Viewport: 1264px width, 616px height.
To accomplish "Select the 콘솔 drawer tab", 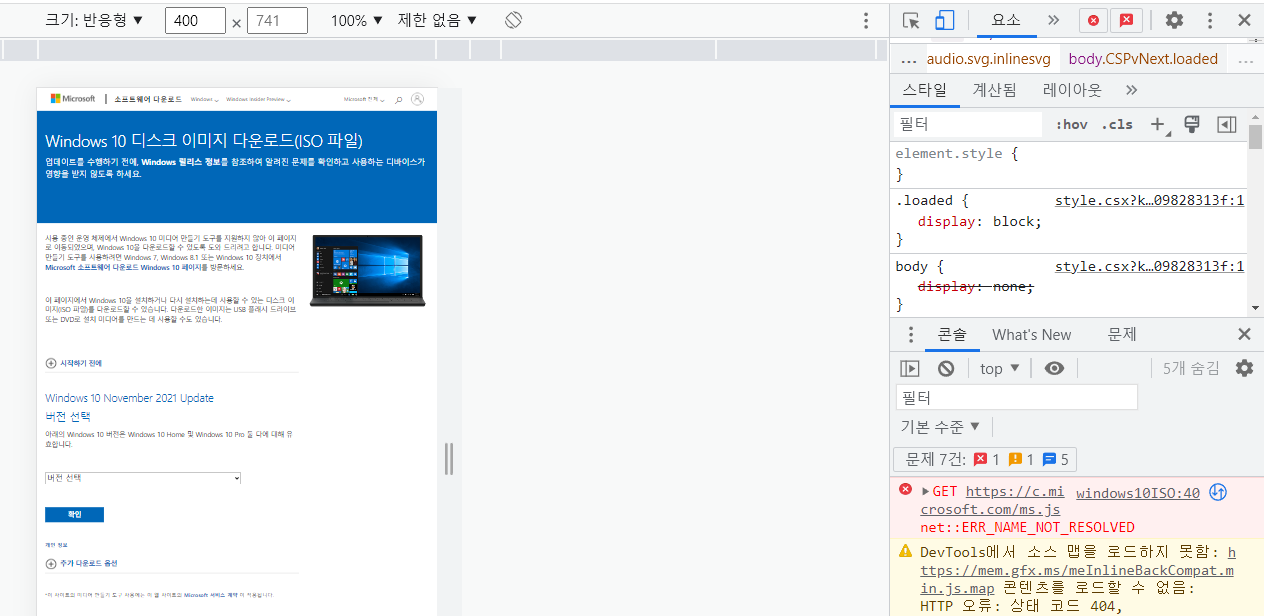I will pos(952,334).
